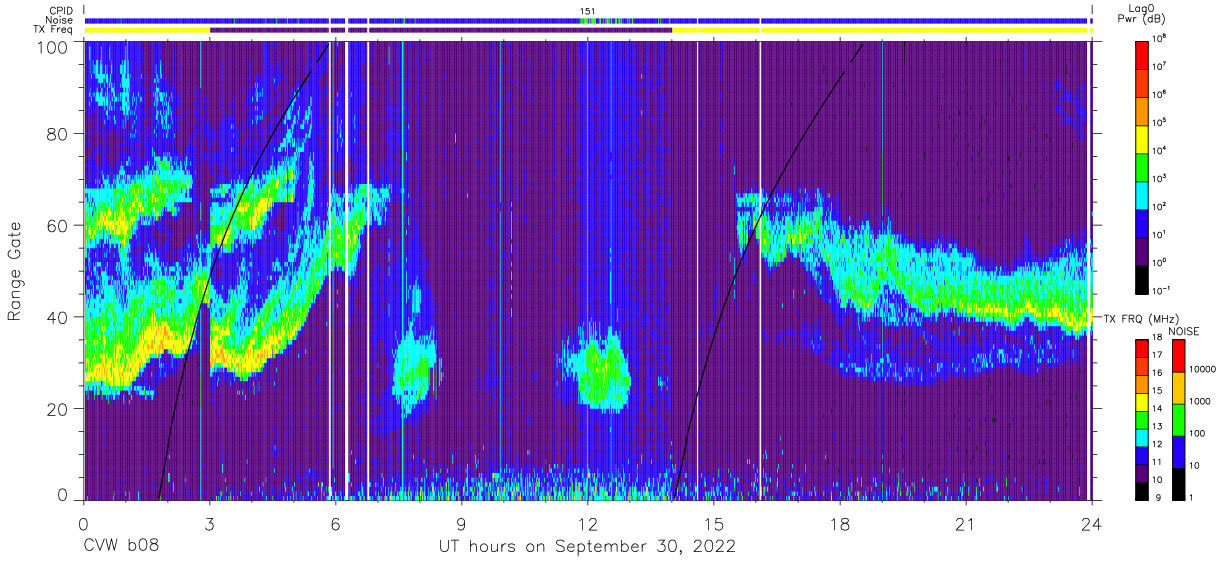Click the 14 value on TX FRQ legend
This screenshot has height=567, width=1228.
click(1159, 408)
